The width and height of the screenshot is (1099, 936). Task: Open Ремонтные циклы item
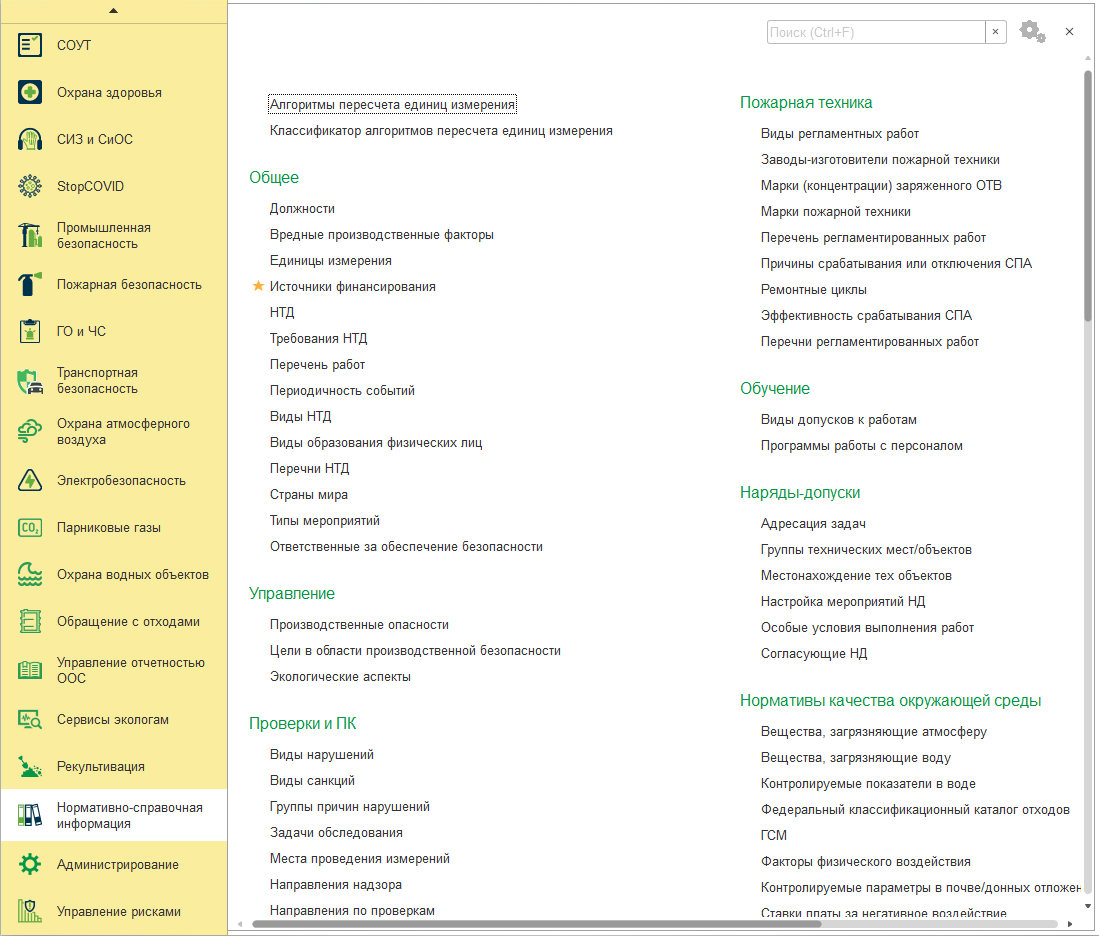(x=814, y=290)
